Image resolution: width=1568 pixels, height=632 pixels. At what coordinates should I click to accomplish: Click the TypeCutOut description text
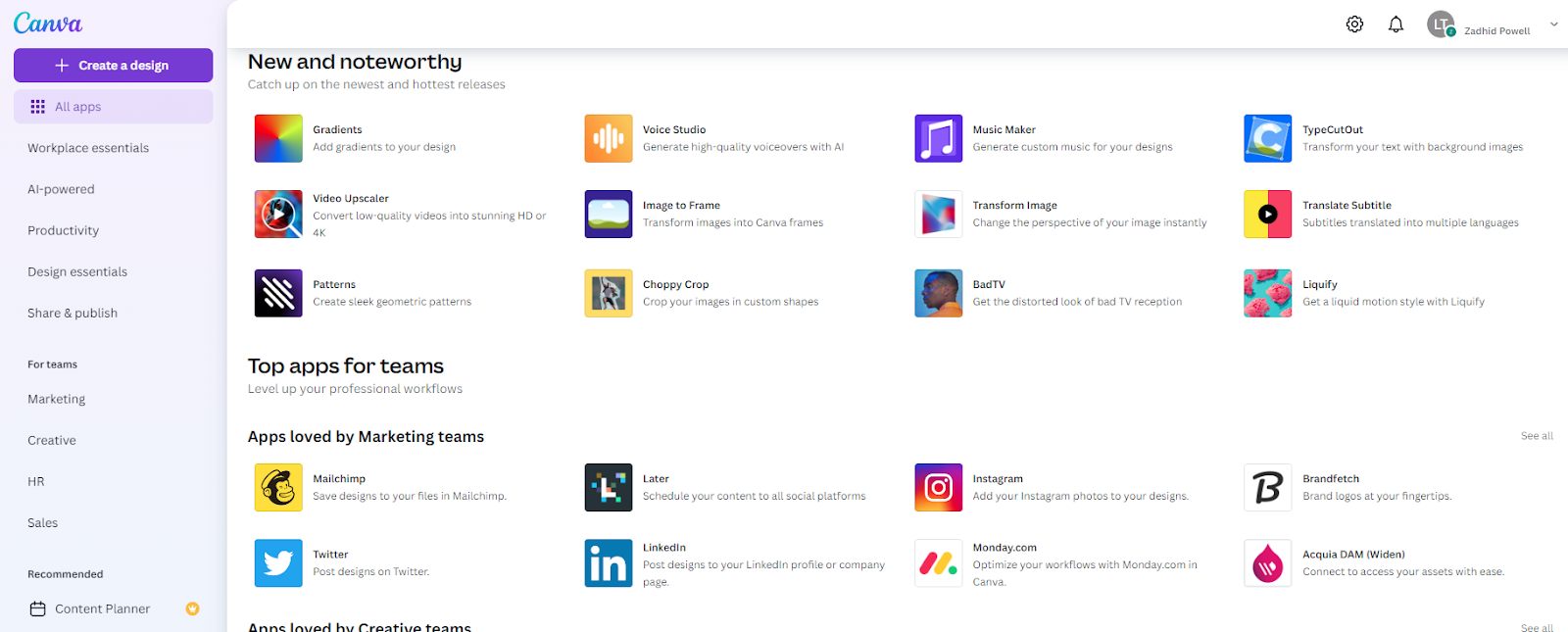pos(1412,147)
